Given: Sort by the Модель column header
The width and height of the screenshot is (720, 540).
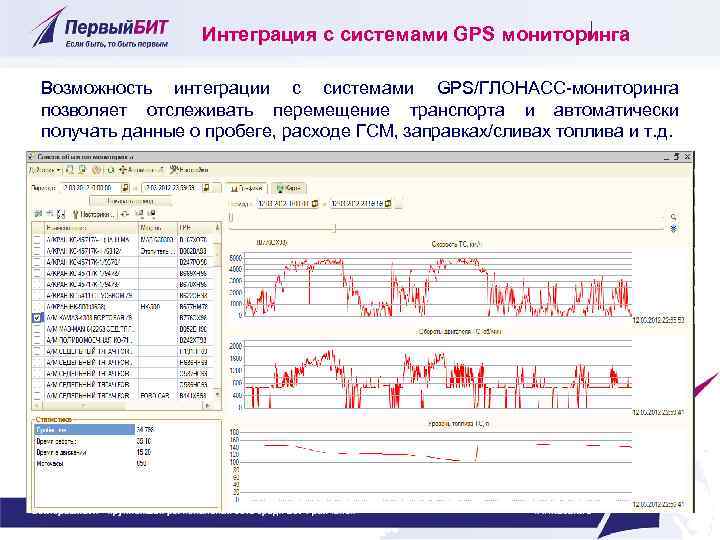Looking at the screenshot, I should 158,228.
